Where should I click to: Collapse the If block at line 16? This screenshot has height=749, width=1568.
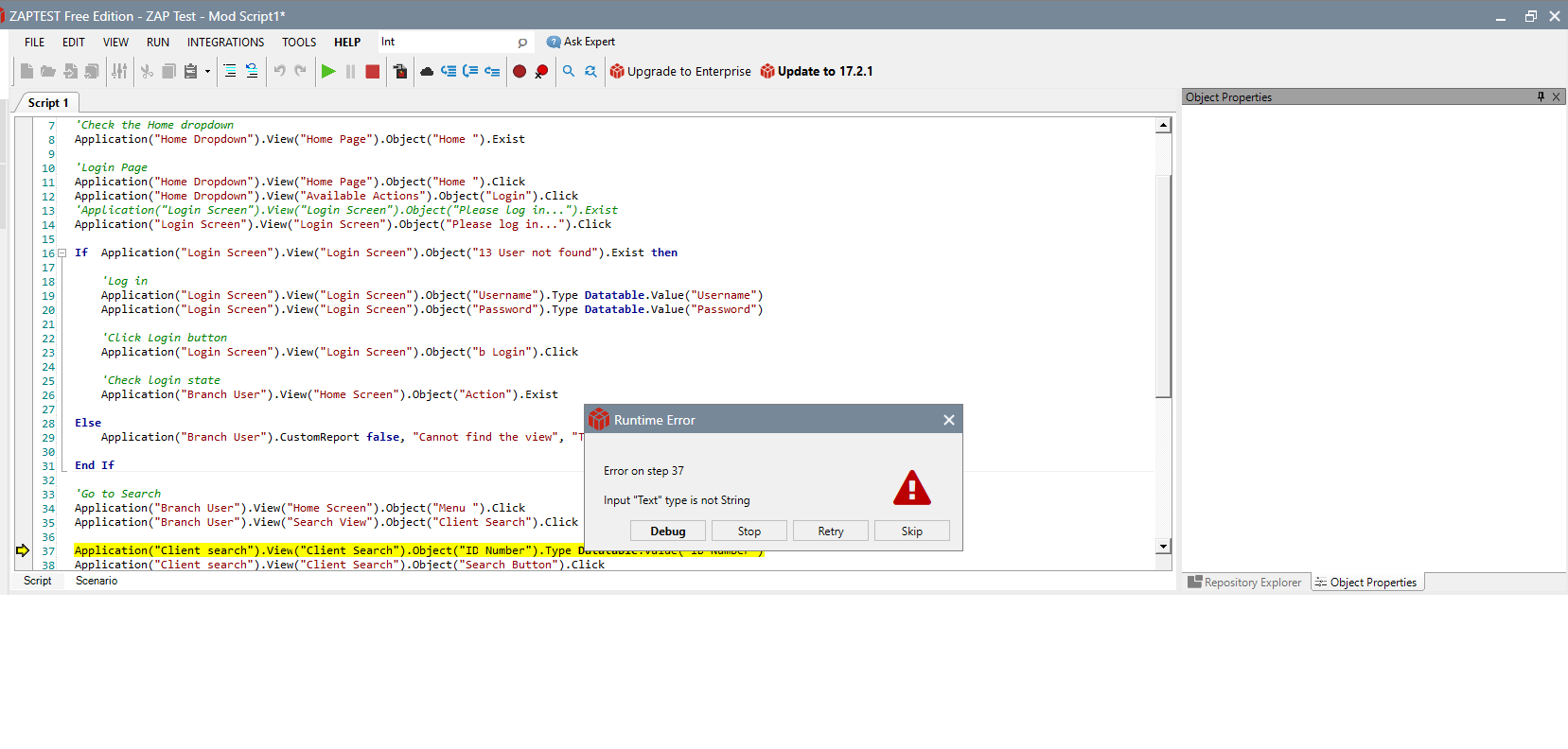pyautogui.click(x=62, y=253)
